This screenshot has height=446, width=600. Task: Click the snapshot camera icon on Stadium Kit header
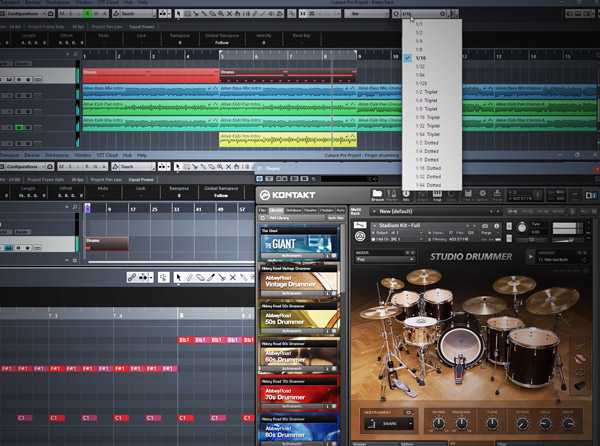click(x=485, y=226)
